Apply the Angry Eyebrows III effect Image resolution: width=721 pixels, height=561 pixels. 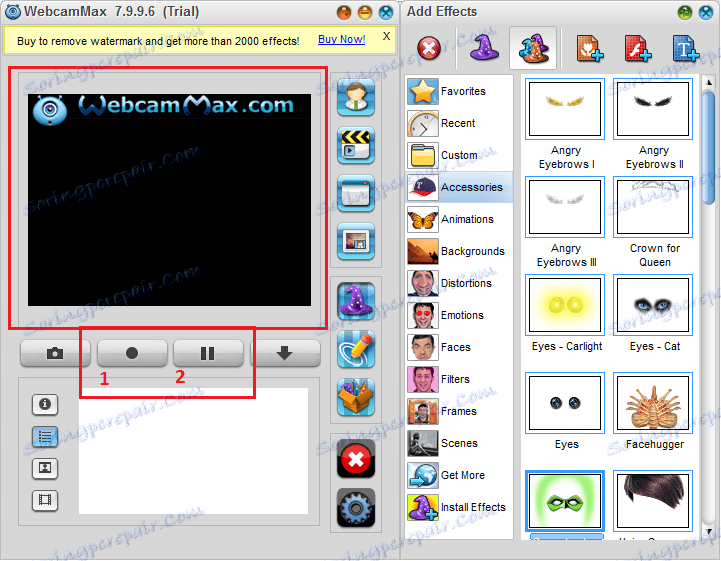[x=565, y=207]
